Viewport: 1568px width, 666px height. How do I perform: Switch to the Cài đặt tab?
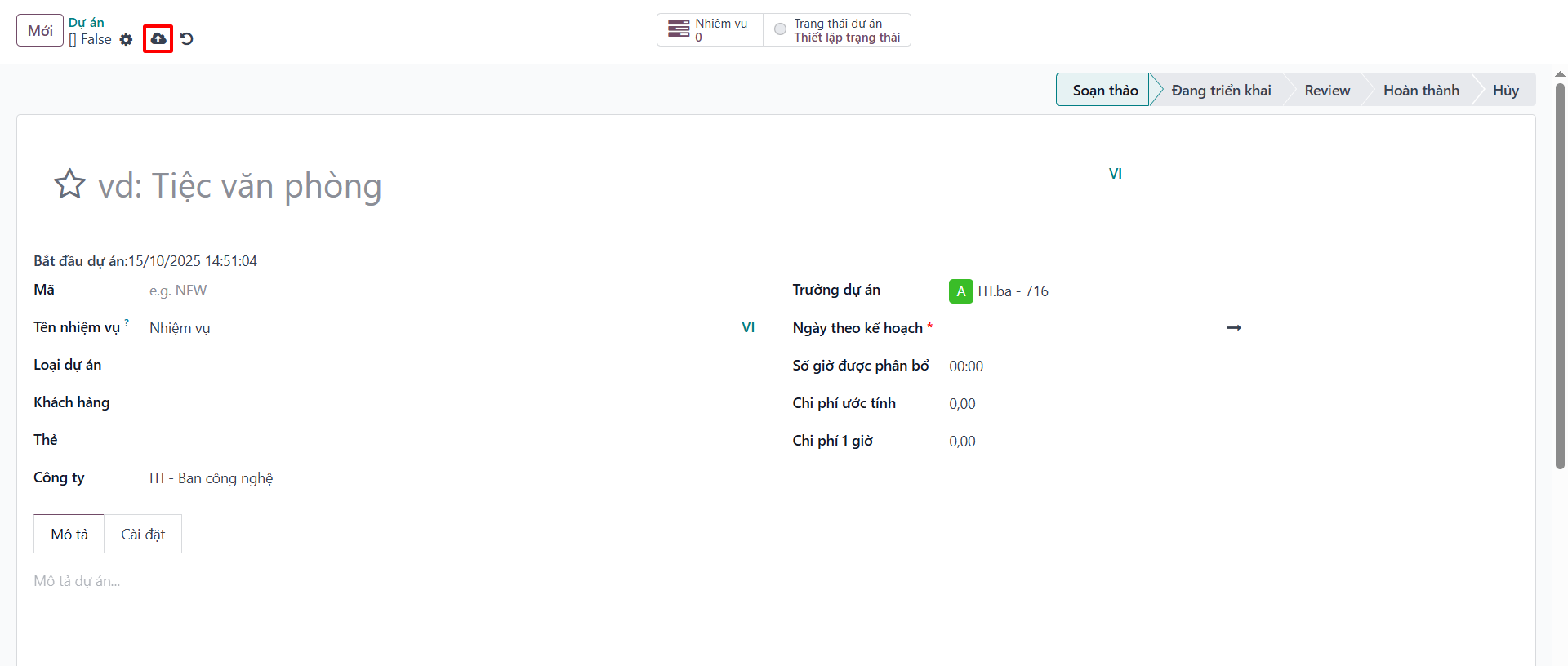[143, 534]
